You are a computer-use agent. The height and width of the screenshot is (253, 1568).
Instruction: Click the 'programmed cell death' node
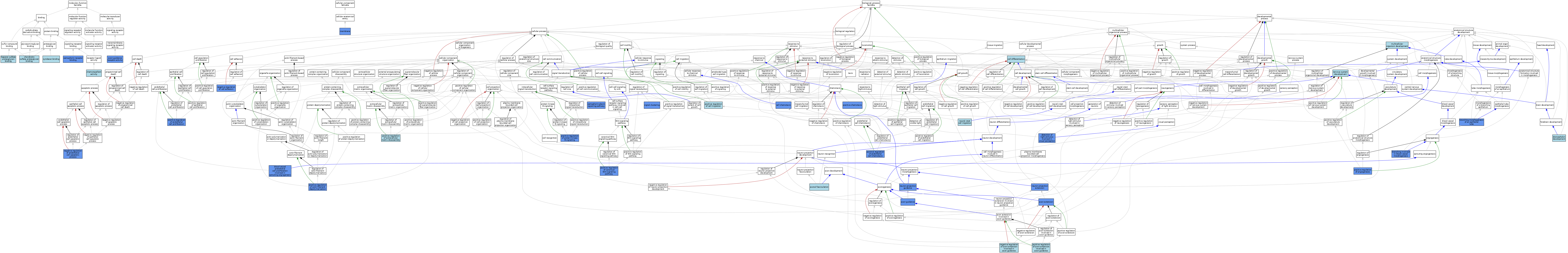(x=113, y=73)
